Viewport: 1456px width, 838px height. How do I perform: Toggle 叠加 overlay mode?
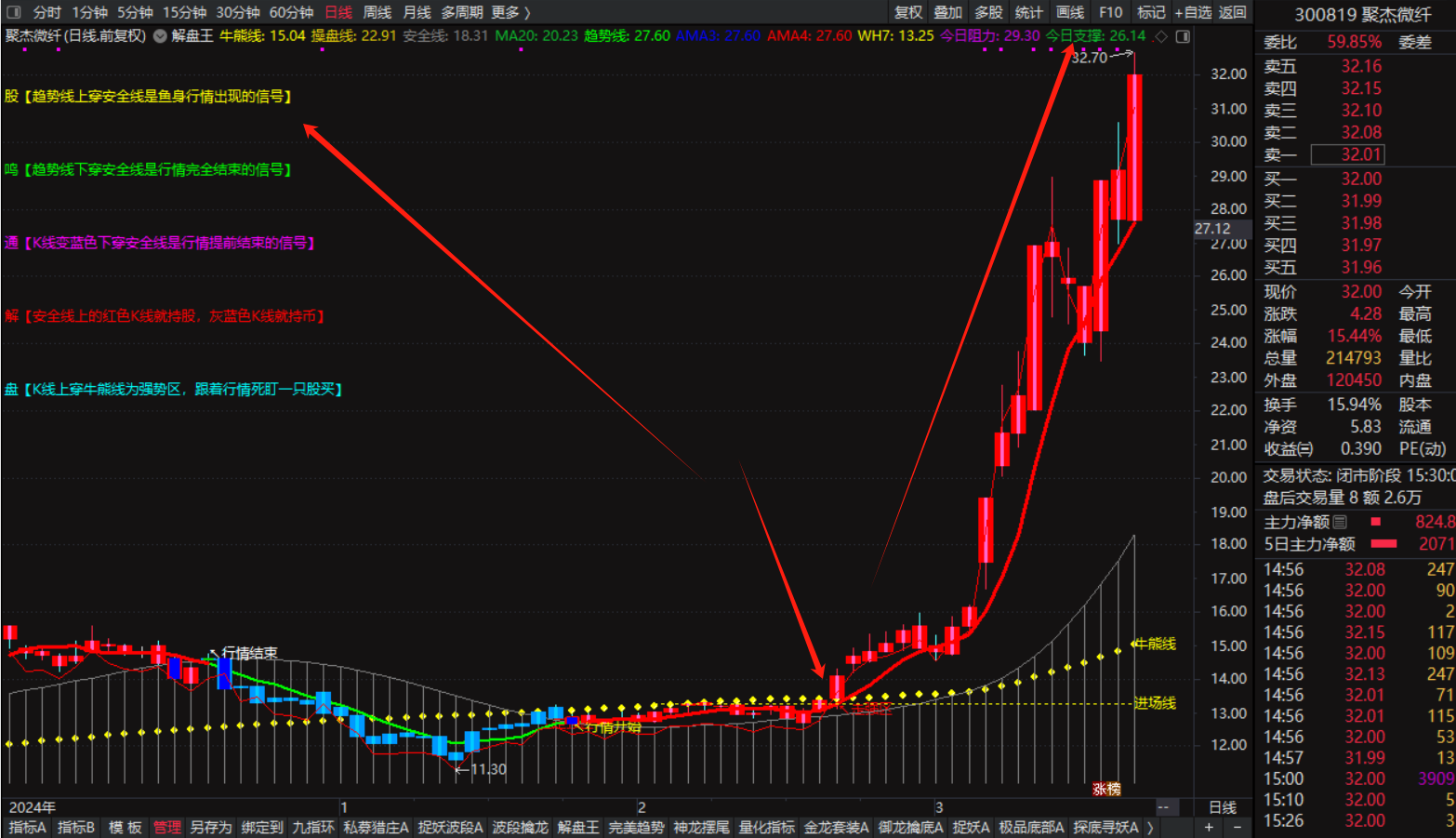tap(948, 12)
